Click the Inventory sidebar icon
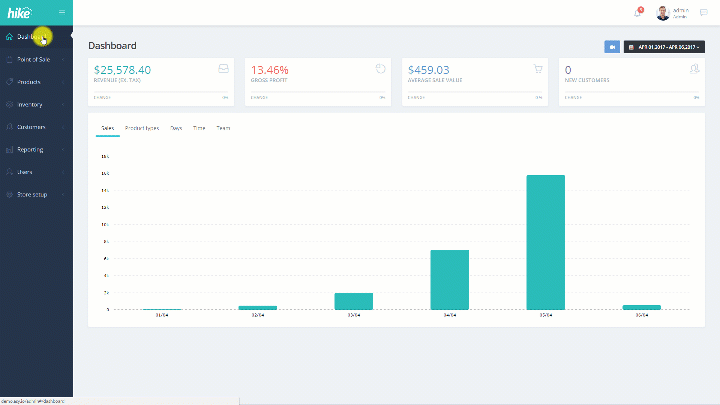 point(9,104)
